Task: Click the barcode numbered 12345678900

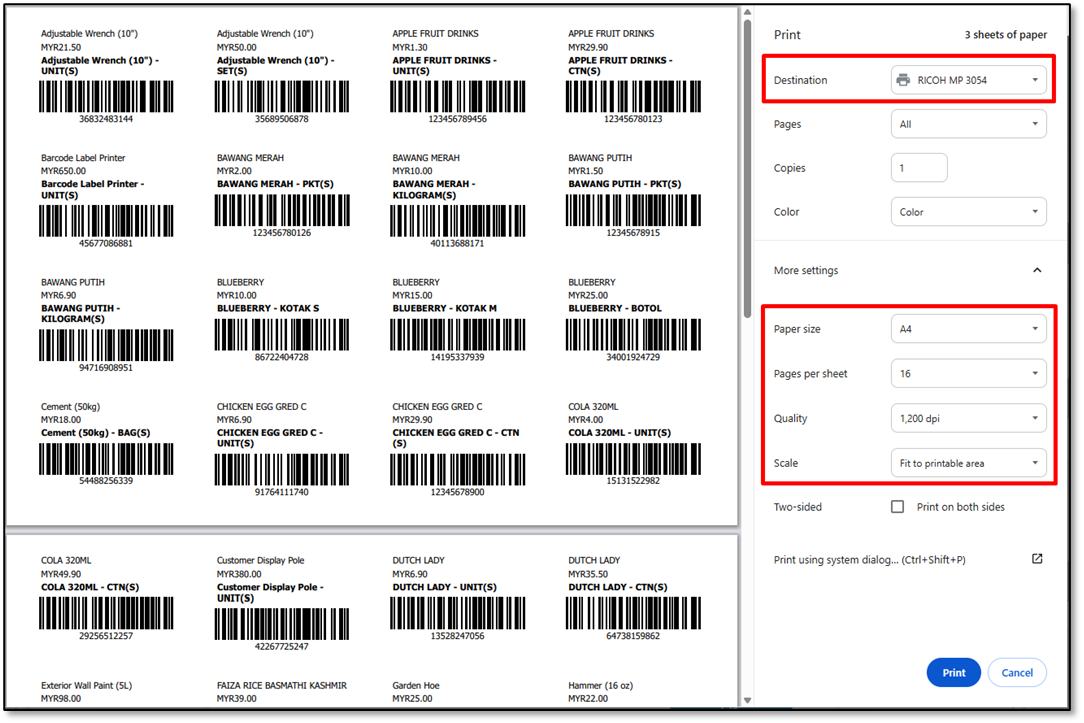Action: coord(458,470)
